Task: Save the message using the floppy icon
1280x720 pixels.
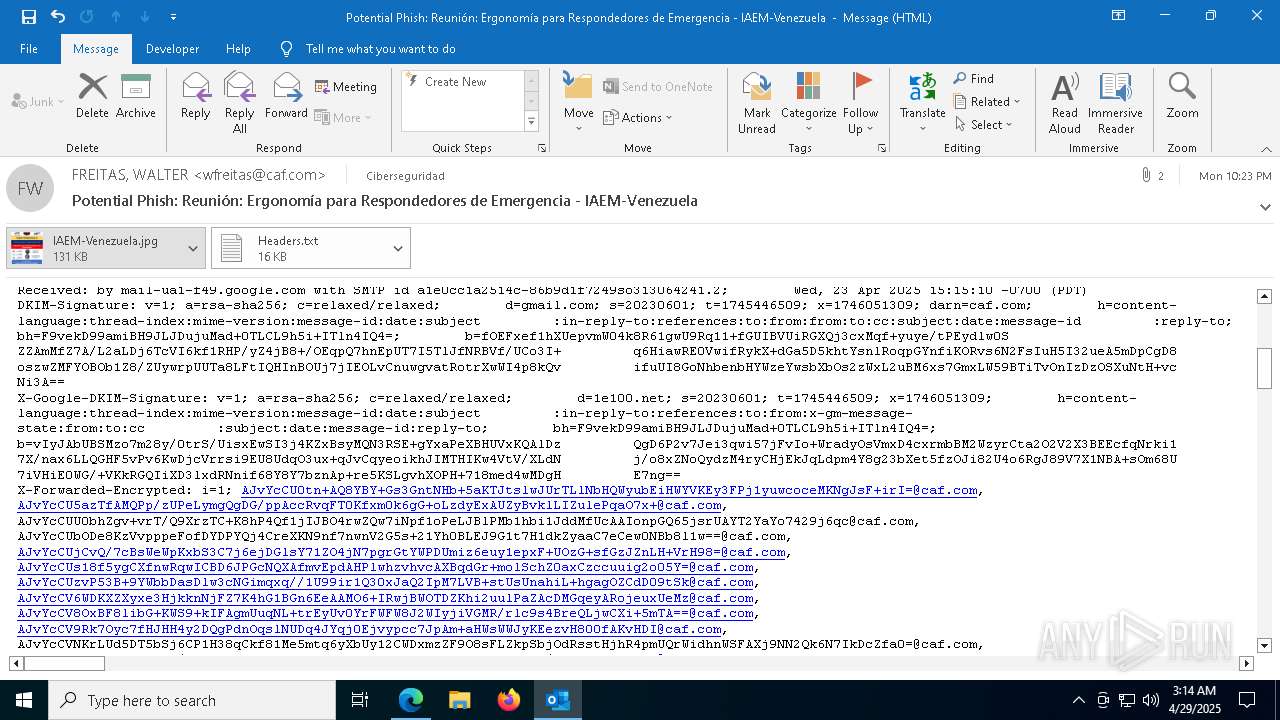Action: point(29,17)
